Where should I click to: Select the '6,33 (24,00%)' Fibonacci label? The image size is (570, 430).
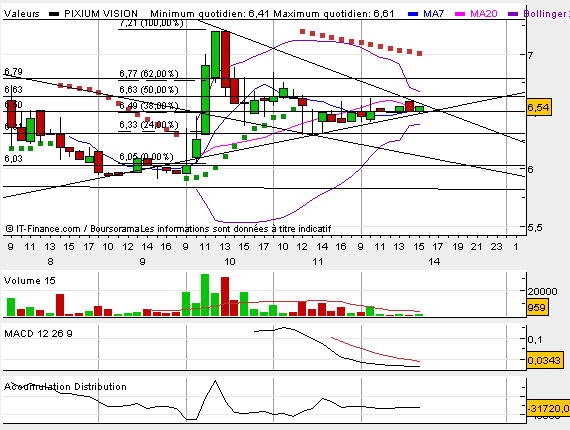149,125
